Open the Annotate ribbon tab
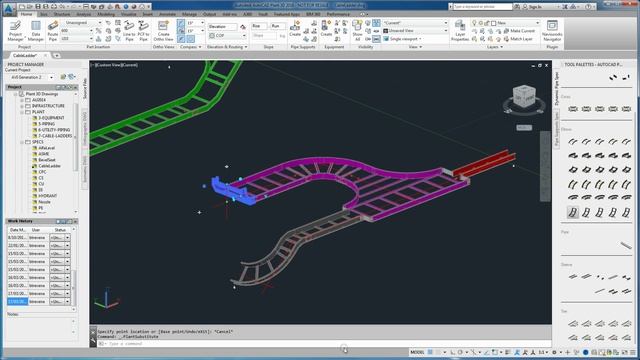This screenshot has height=360, width=640. [x=167, y=14]
